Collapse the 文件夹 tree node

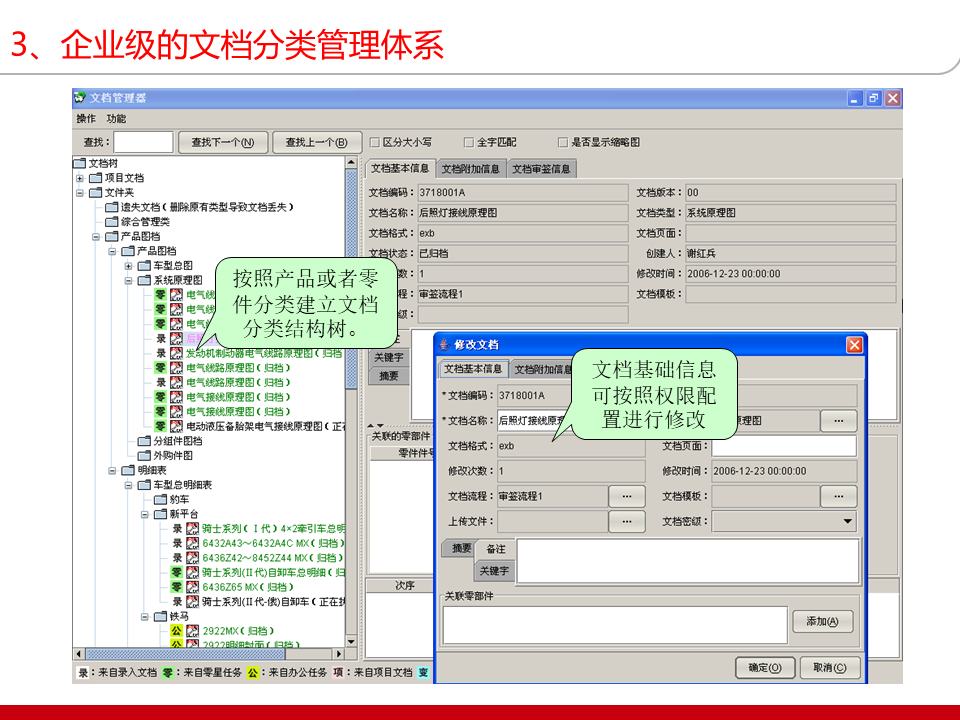coord(80,193)
